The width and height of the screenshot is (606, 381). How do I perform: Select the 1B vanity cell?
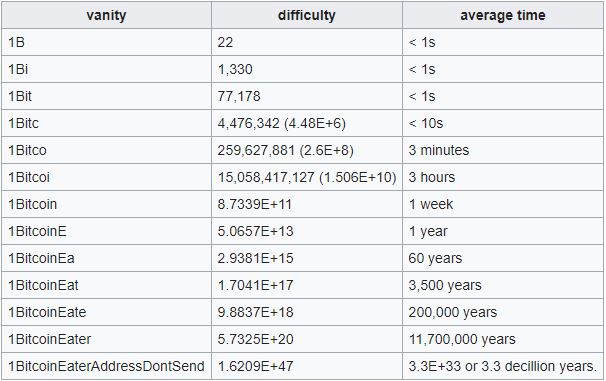click(106, 42)
